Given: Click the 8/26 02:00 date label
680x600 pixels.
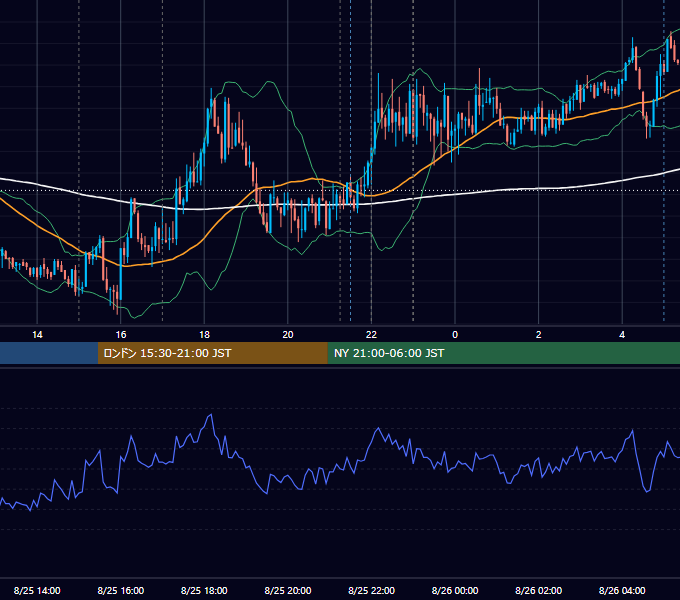Looking at the screenshot, I should coord(539,590).
